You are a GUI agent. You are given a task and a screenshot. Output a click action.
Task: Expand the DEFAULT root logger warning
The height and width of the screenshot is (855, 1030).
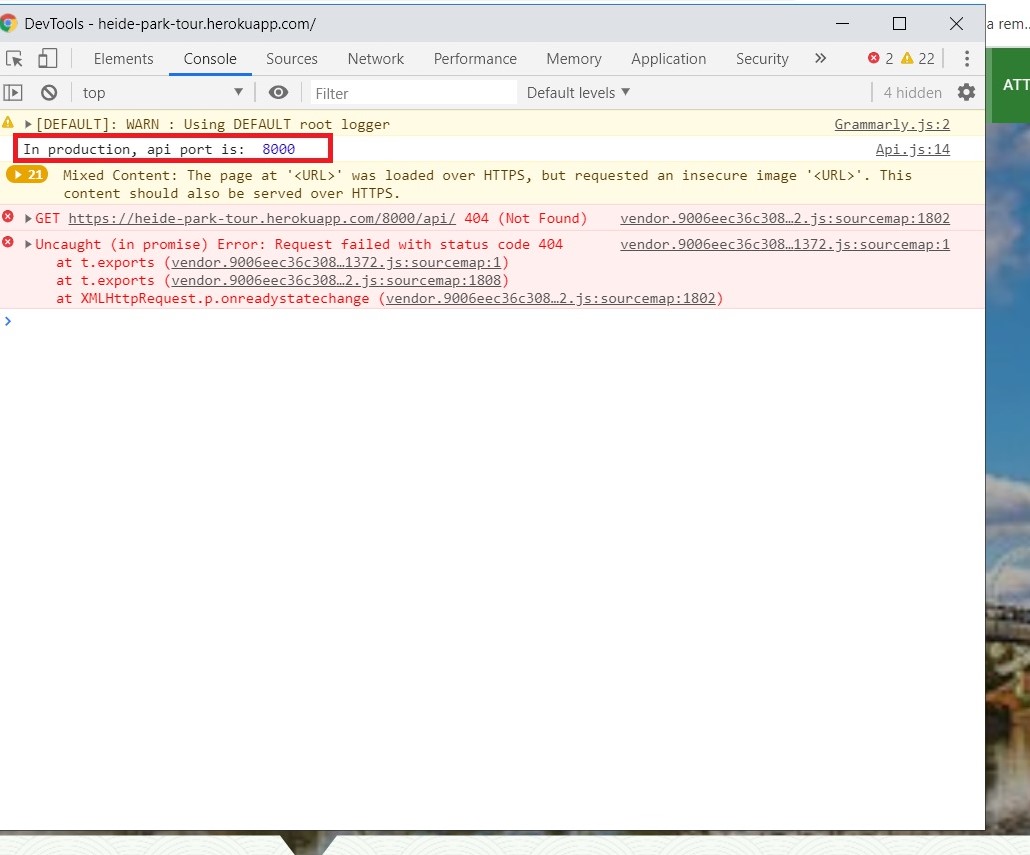pyautogui.click(x=27, y=124)
